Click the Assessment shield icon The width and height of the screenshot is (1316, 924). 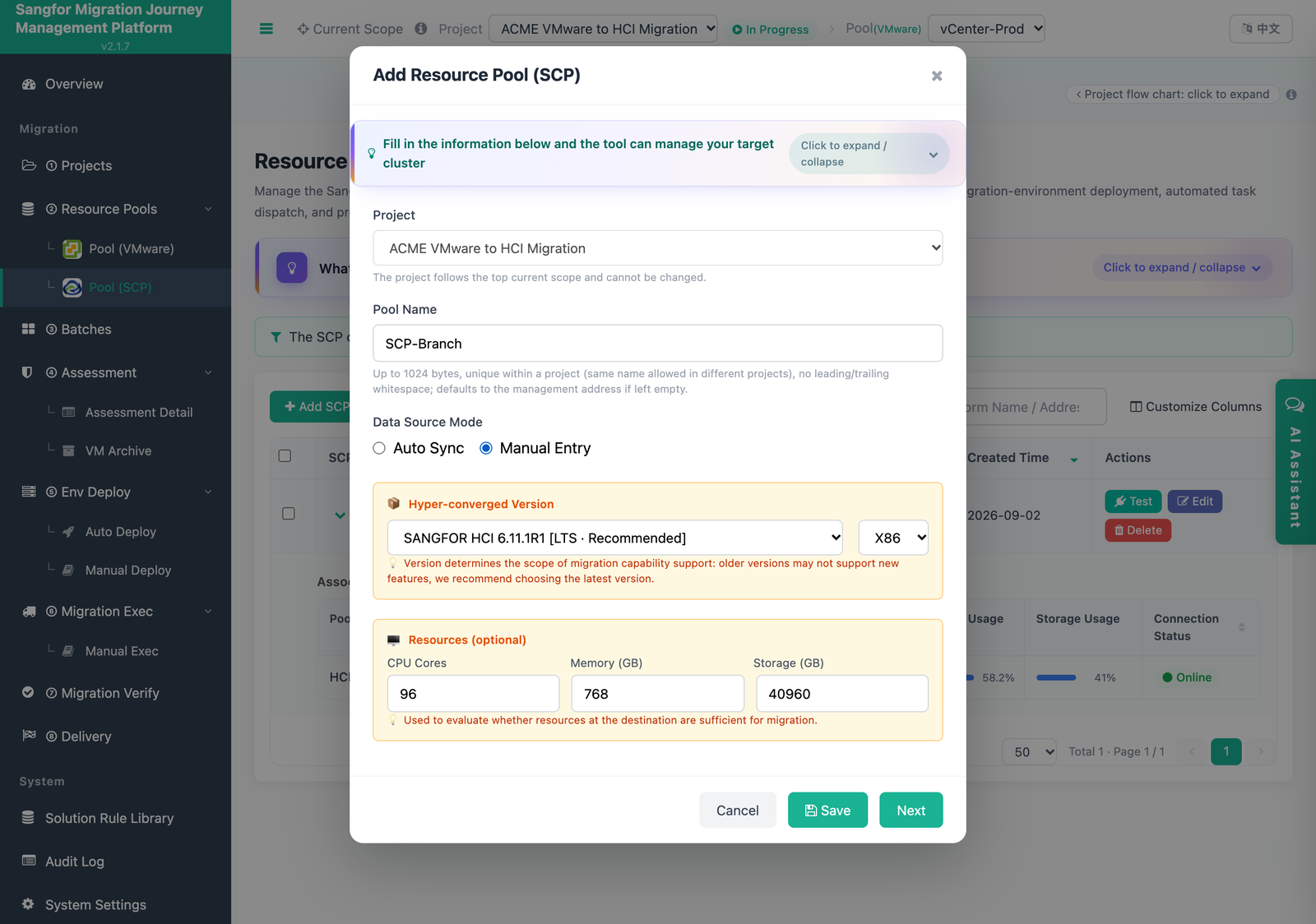(27, 372)
